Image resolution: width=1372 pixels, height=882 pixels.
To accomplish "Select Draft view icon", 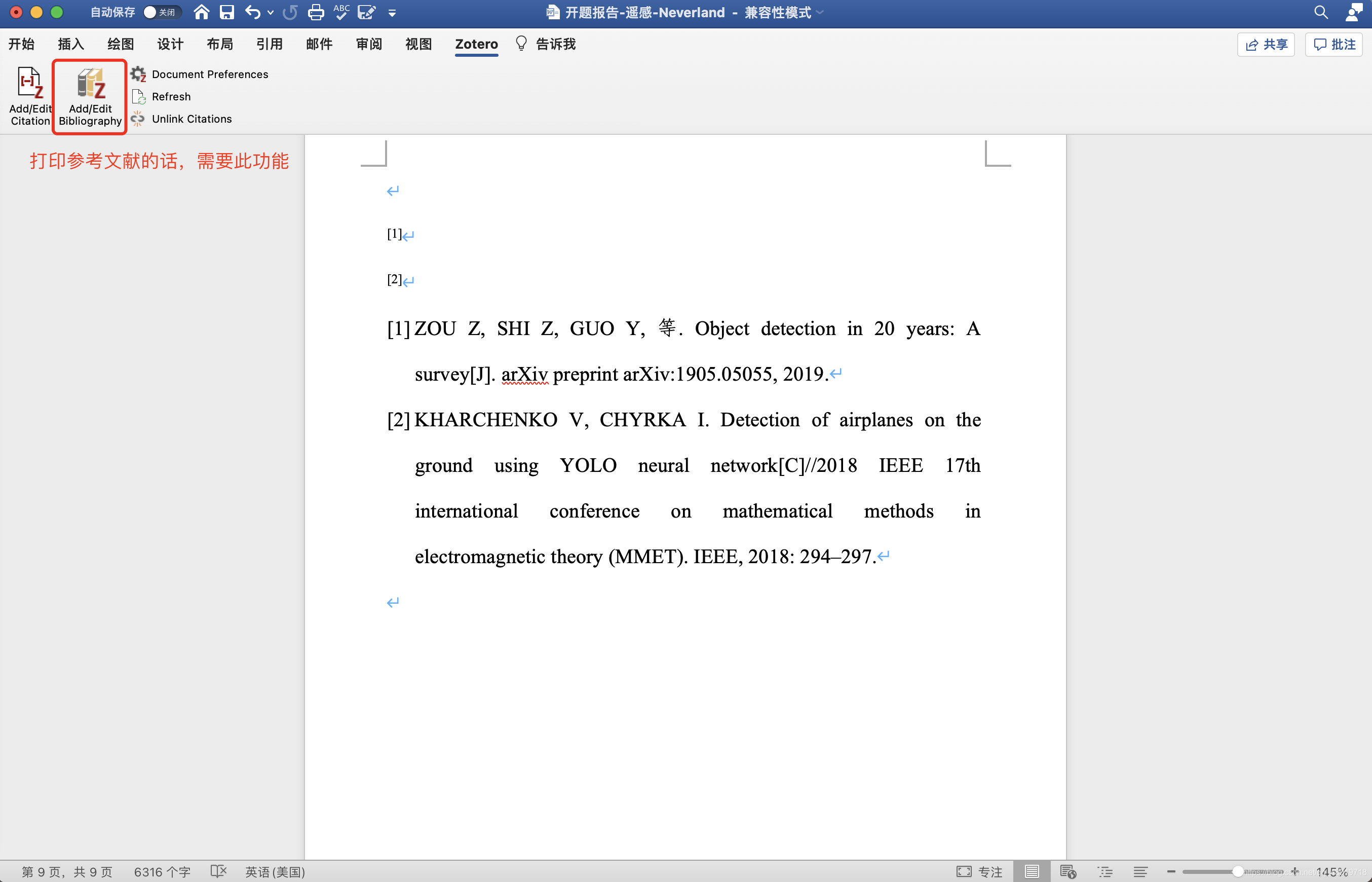I will 1141,871.
